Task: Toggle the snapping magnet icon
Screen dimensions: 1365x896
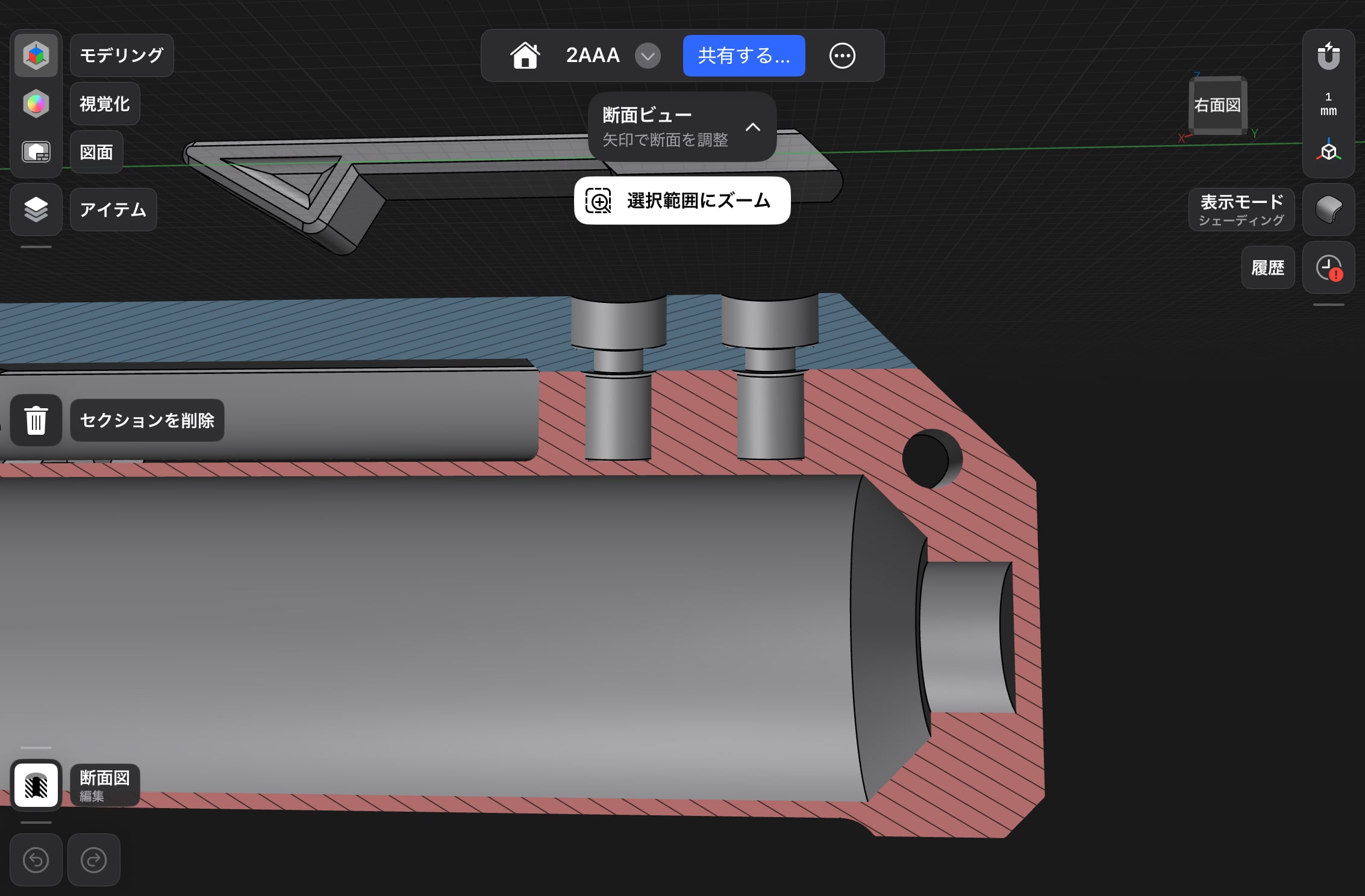Action: [1328, 56]
